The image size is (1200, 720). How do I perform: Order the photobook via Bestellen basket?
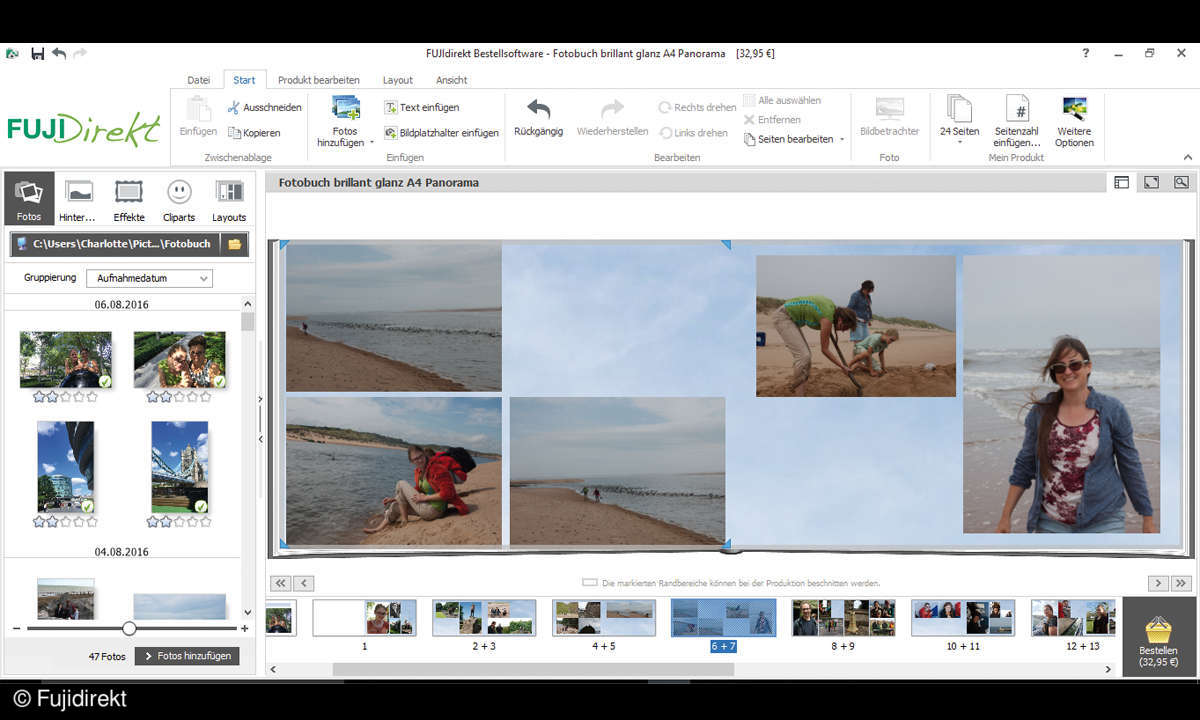pos(1158,637)
